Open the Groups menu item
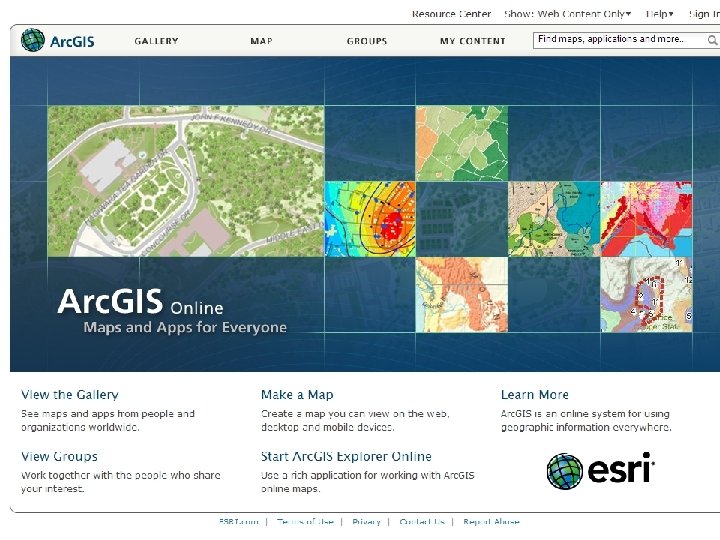 (x=367, y=41)
